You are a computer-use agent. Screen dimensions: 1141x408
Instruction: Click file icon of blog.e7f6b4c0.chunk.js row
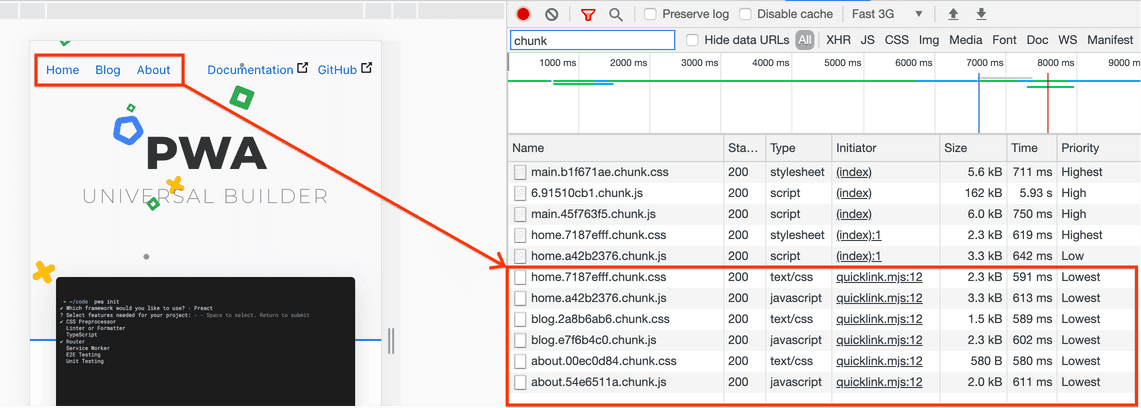(x=520, y=340)
